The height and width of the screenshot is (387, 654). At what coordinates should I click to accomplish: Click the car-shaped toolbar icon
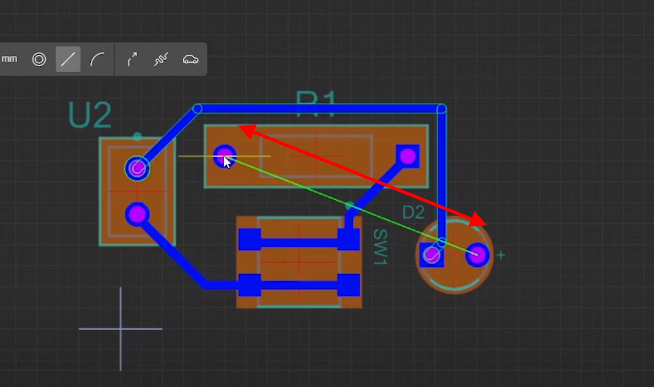[190, 60]
